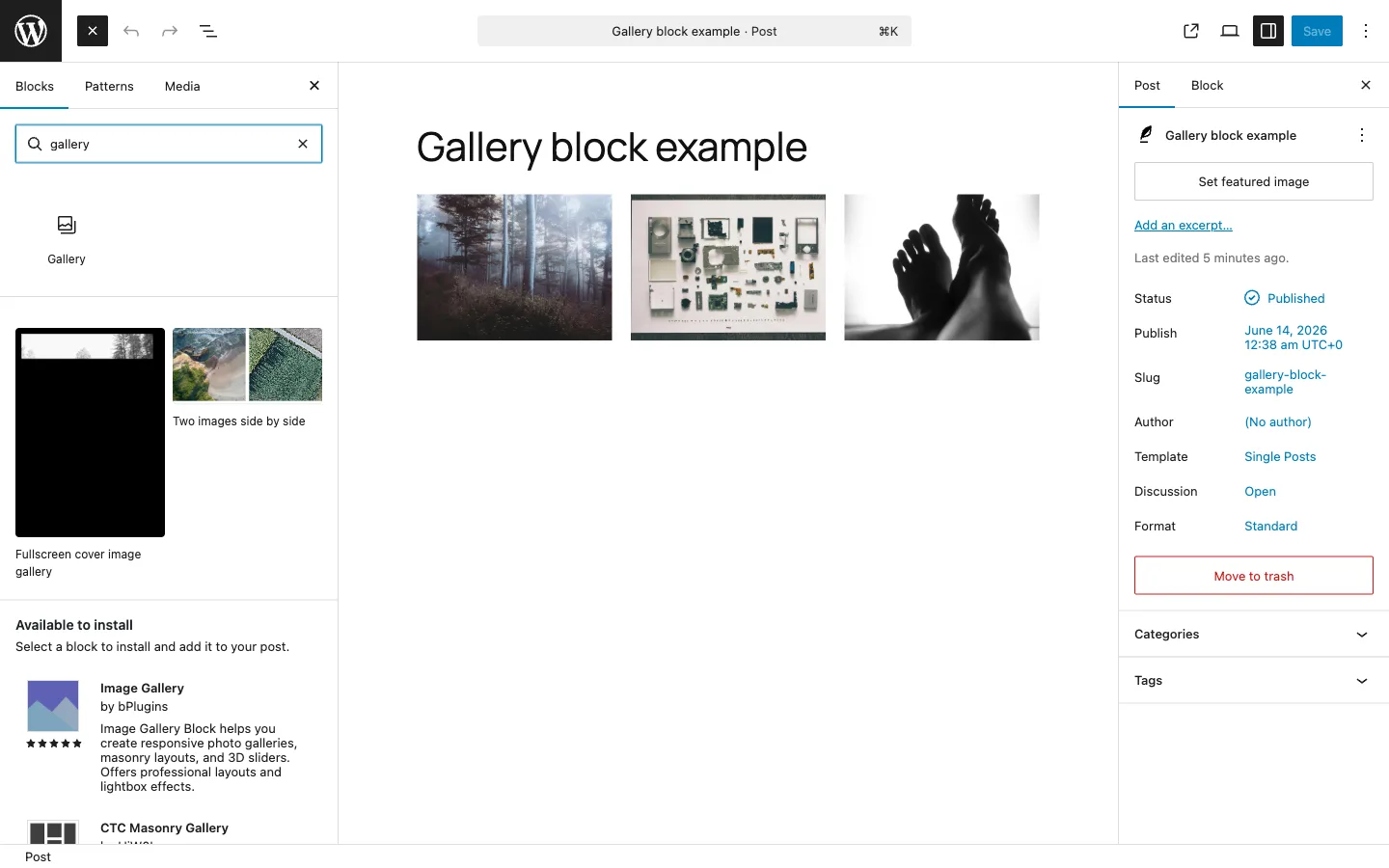Install the CTC Masonry Gallery block
1389x868 pixels.
[x=169, y=831]
